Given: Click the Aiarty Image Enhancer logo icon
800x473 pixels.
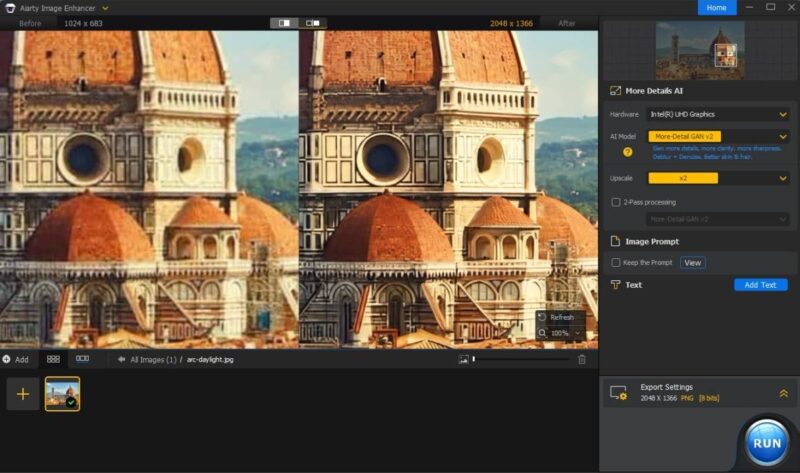Looking at the screenshot, I should (x=10, y=8).
